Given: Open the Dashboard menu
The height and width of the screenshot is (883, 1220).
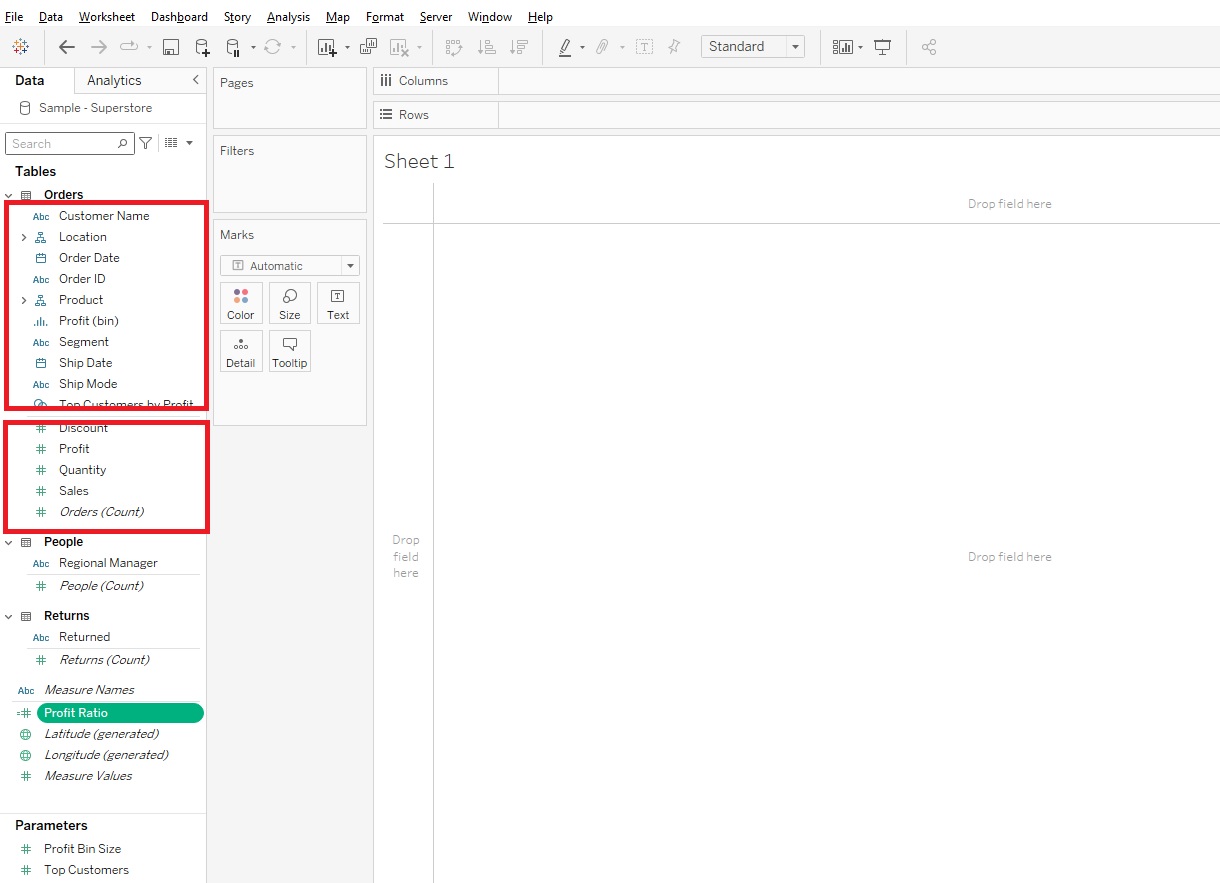Looking at the screenshot, I should 180,17.
